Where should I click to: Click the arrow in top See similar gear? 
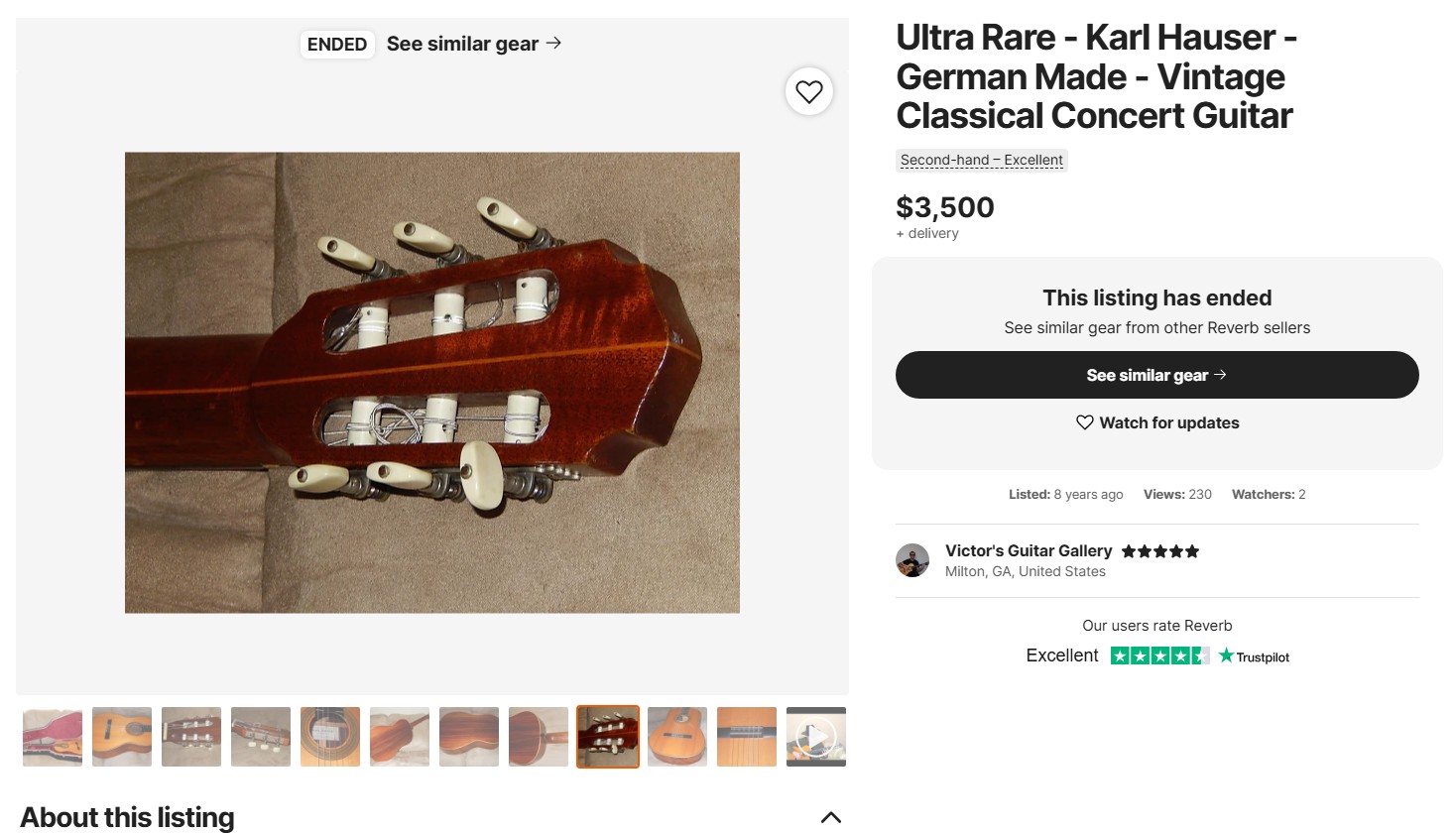click(x=553, y=43)
